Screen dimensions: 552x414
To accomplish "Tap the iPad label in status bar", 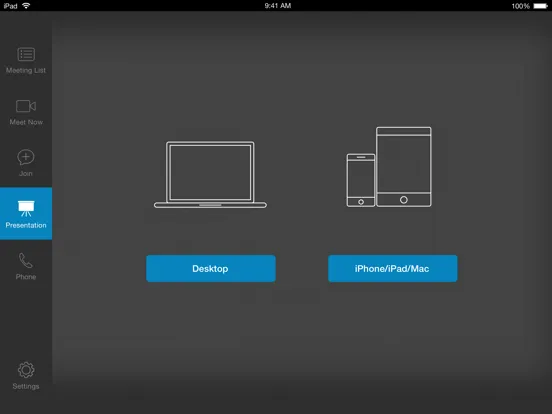I will point(10,6).
